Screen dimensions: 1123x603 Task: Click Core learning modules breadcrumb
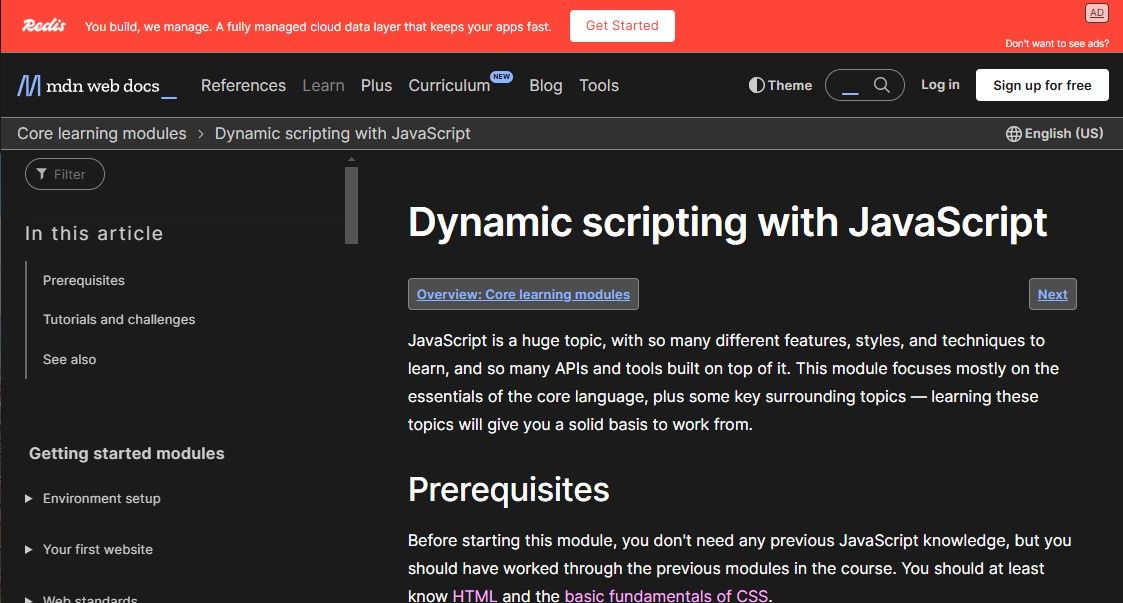tap(102, 134)
